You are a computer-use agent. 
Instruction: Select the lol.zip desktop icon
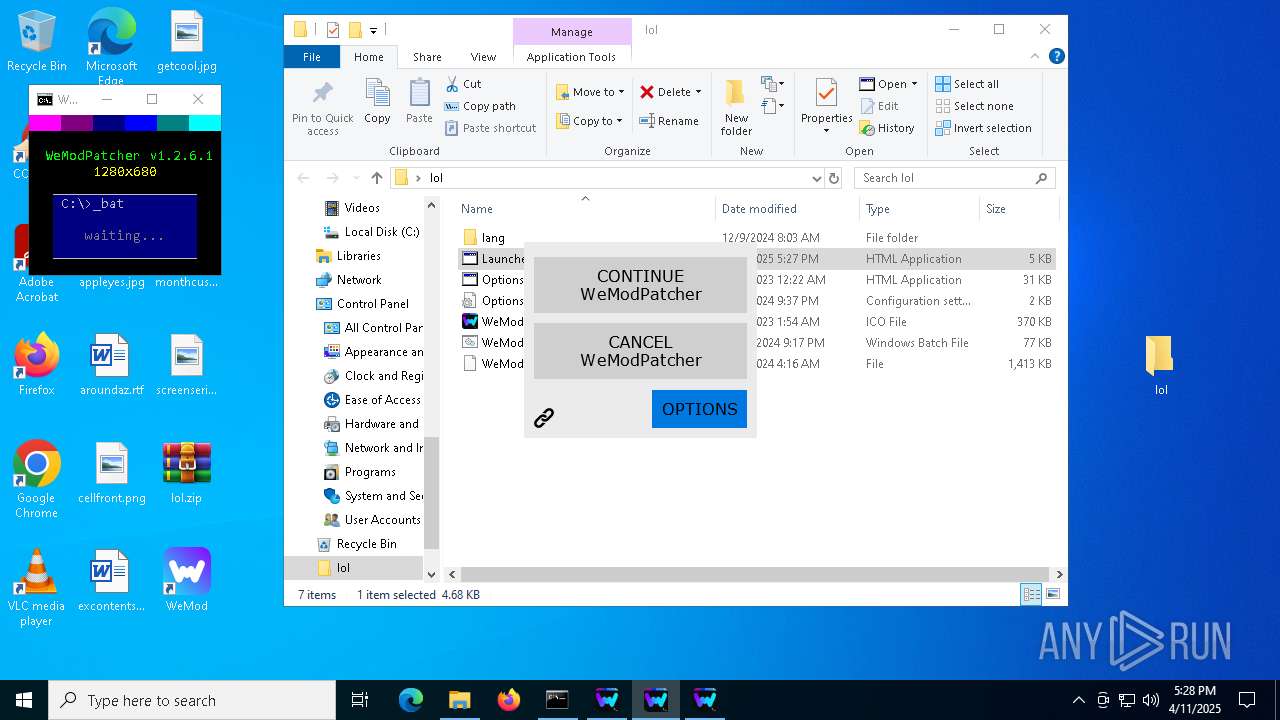point(187,472)
